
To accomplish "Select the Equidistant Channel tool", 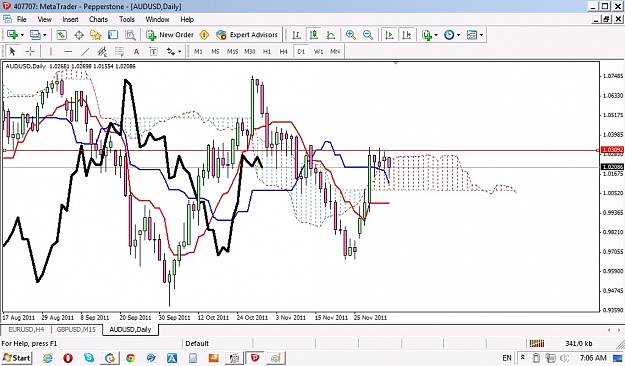I will [x=102, y=51].
